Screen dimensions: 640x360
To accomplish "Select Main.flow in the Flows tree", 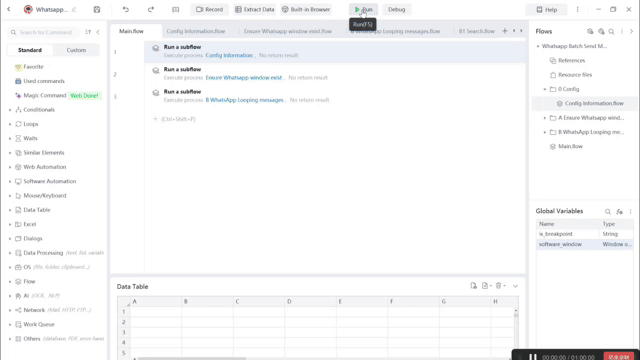I will 570,146.
